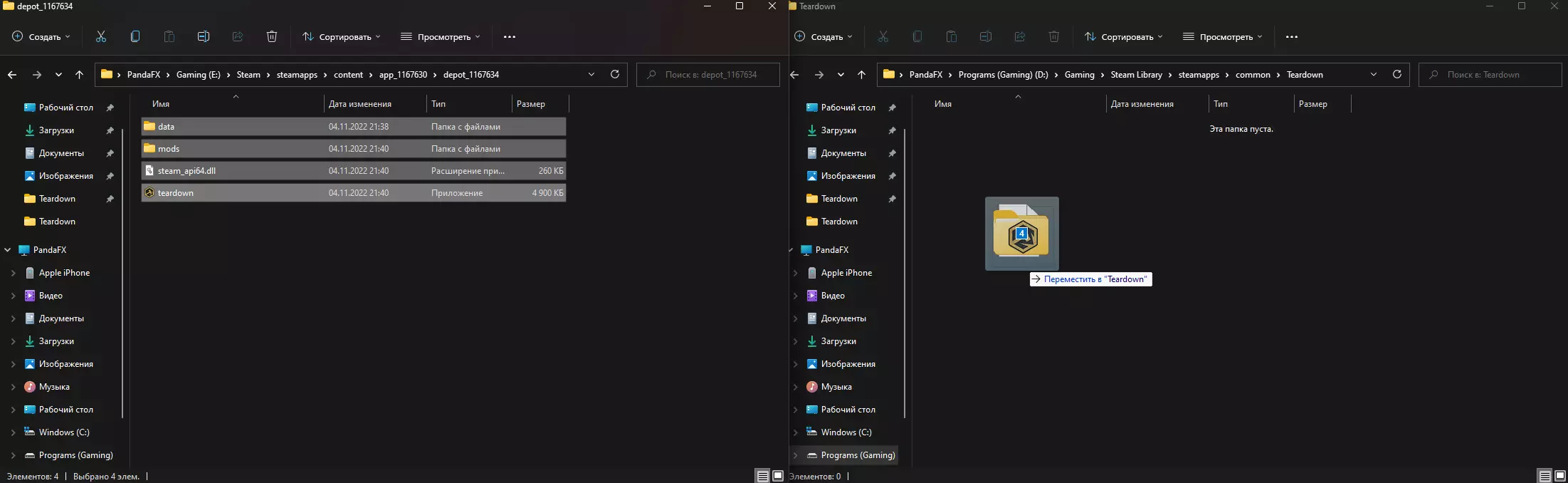Click the left navigation pane scrollbar

point(122,271)
